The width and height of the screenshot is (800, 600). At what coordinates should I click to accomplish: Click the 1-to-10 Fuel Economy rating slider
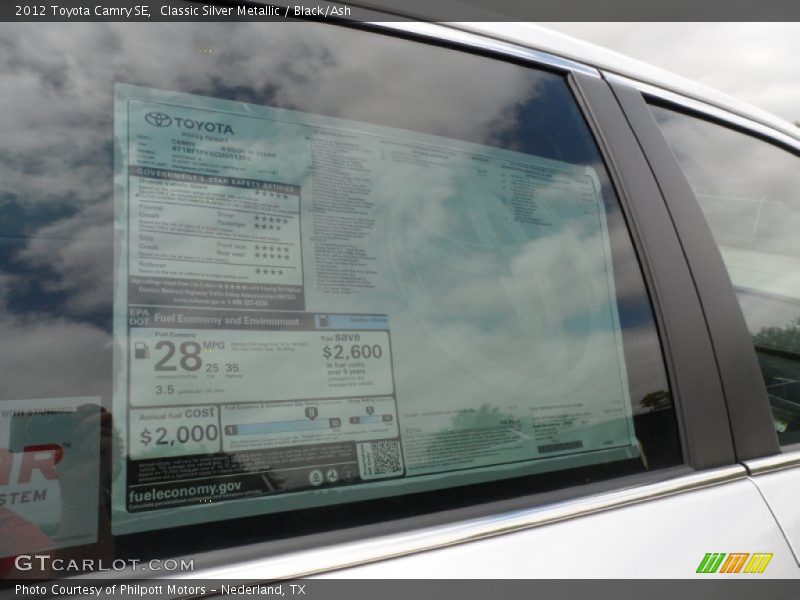coord(281,427)
